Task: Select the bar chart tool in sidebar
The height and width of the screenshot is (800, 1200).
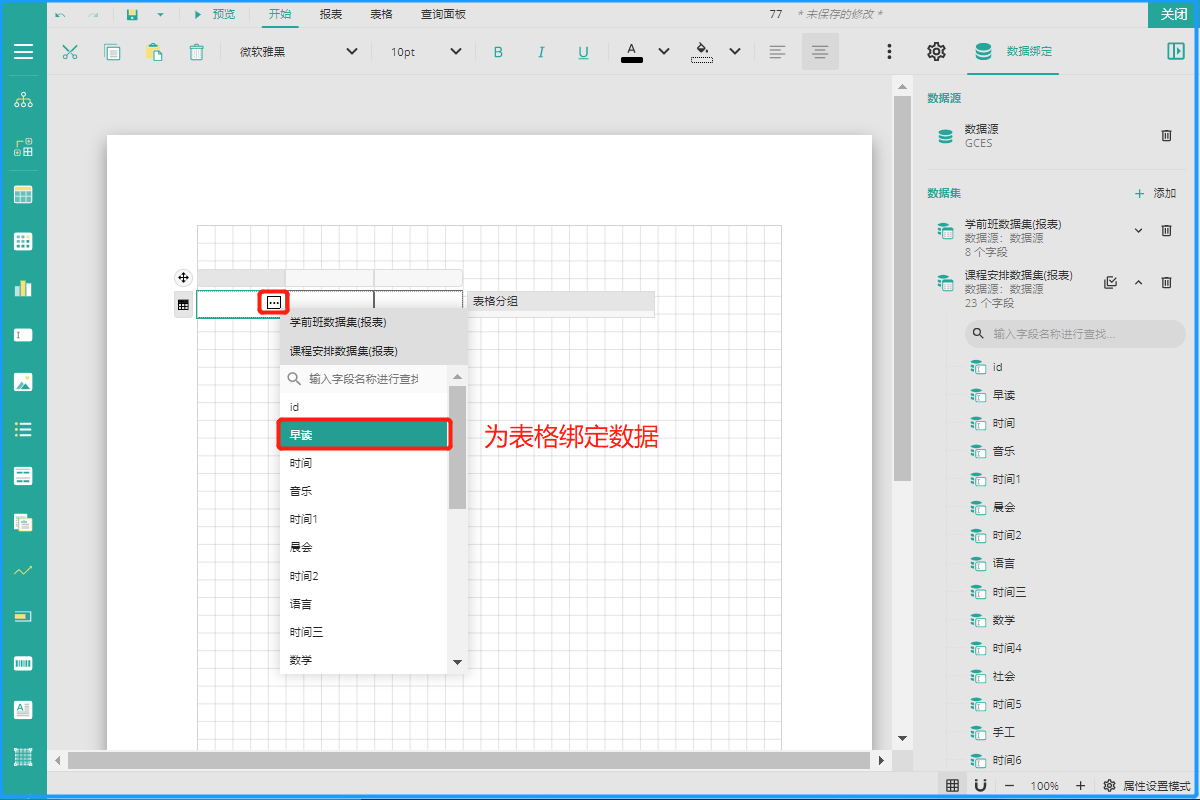Action: (x=23, y=288)
